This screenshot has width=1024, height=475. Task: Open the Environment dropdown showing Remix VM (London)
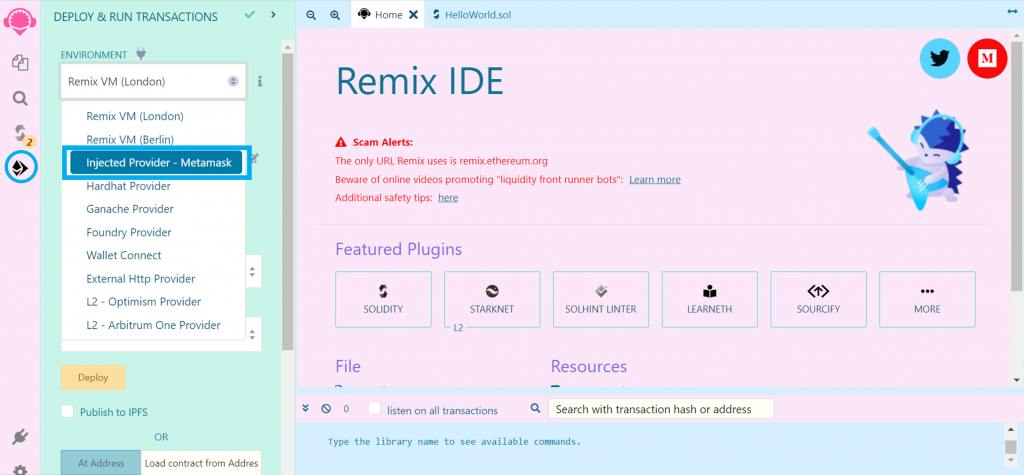point(153,82)
